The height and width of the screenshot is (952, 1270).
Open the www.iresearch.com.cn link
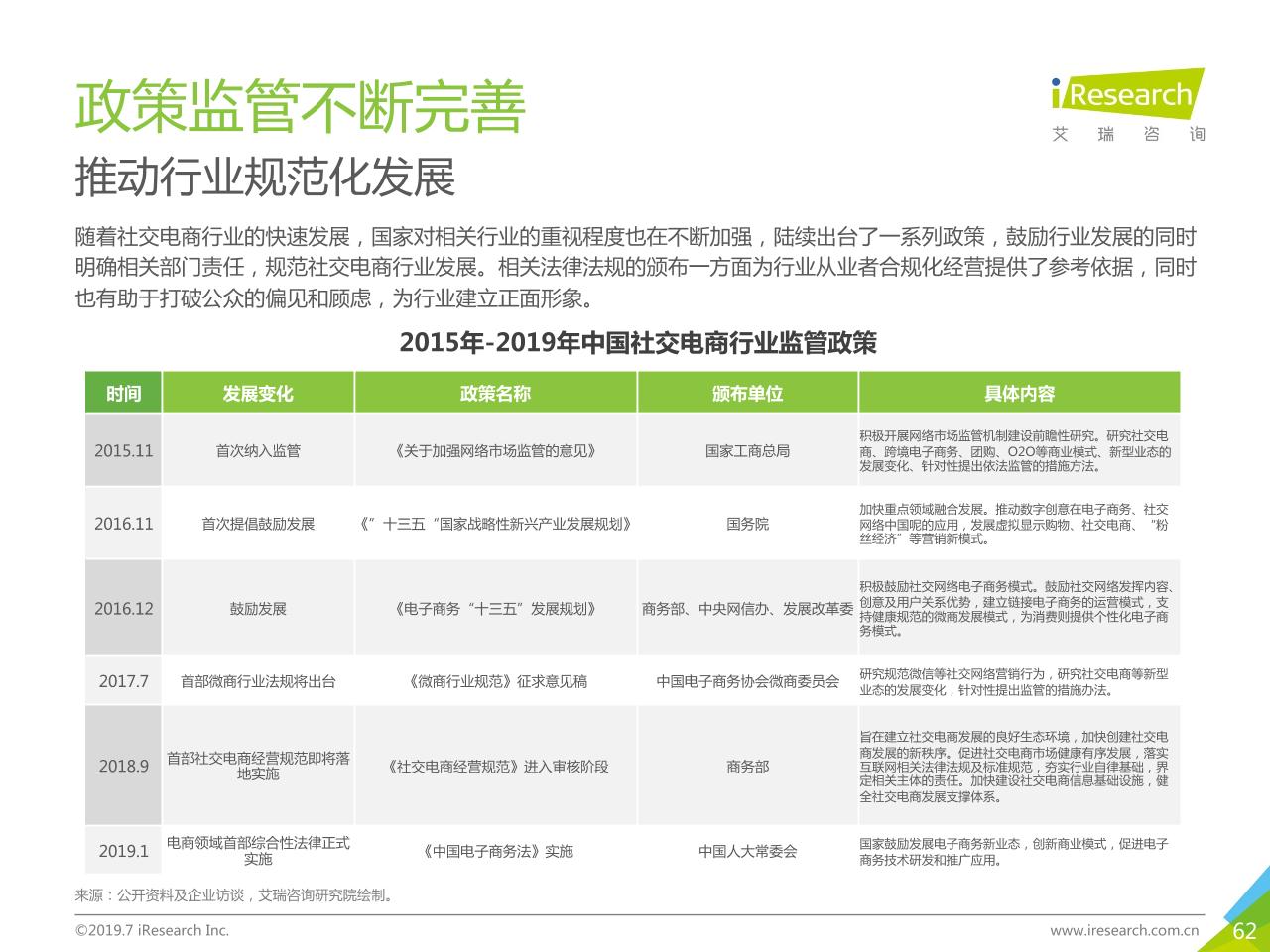pos(1124,930)
